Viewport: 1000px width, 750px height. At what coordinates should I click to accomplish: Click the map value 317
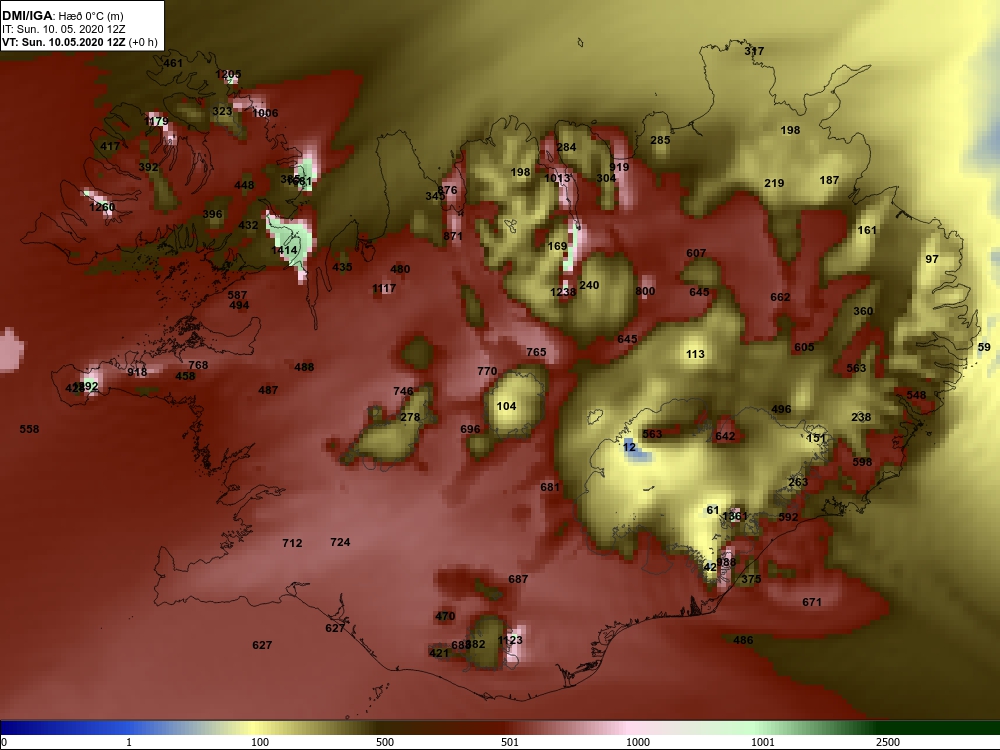coord(754,51)
